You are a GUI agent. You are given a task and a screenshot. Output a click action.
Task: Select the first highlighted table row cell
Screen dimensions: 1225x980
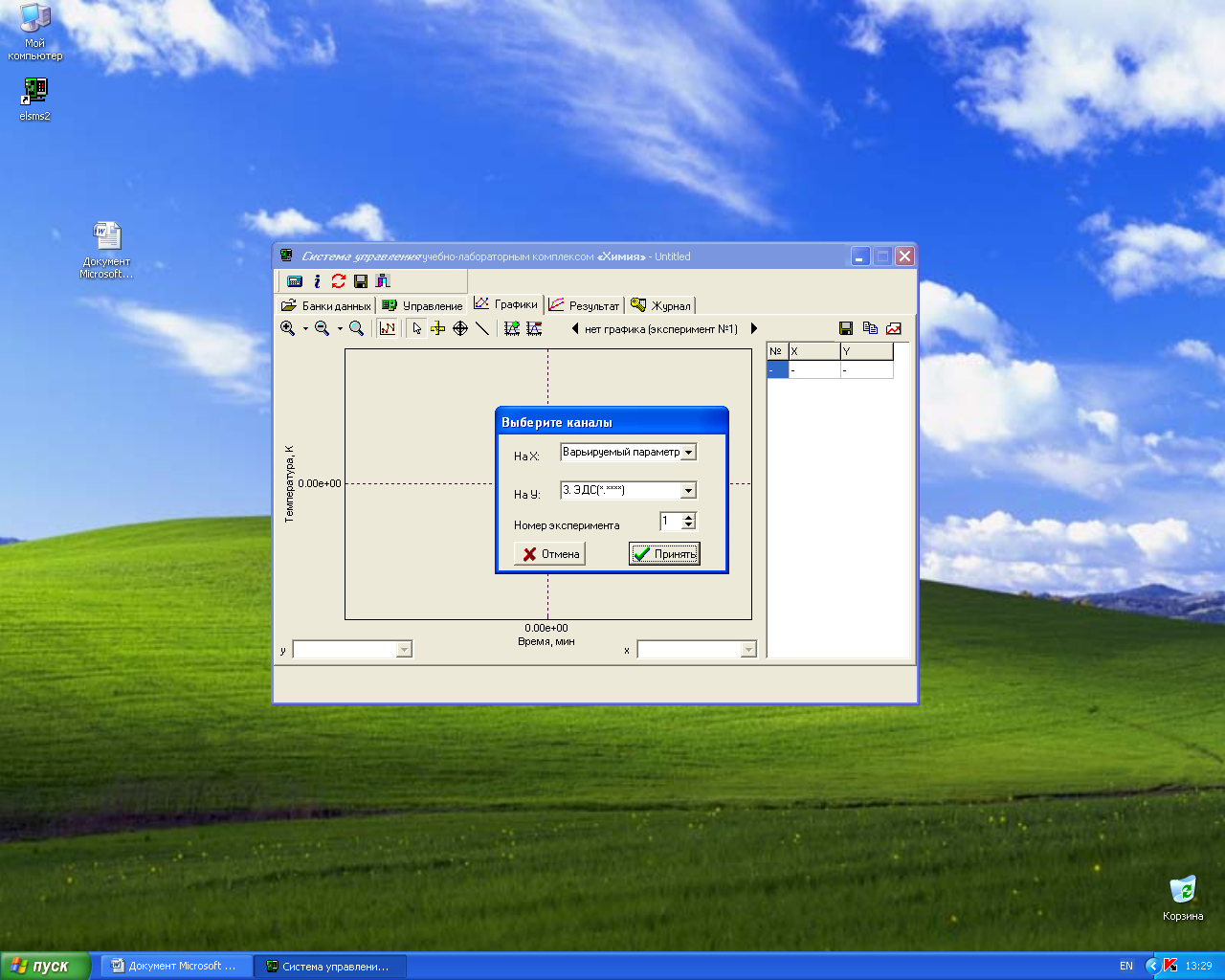point(777,369)
